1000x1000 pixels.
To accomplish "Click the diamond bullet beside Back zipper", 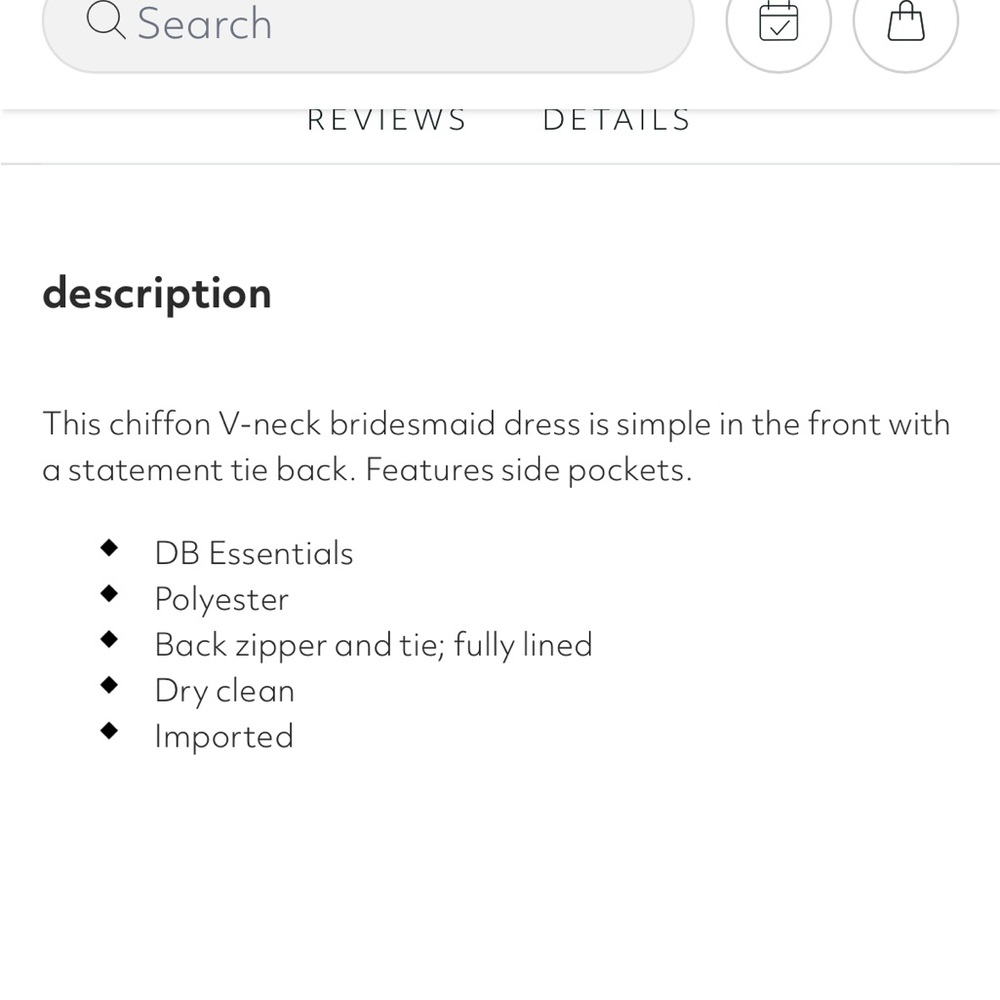I will pyautogui.click(x=109, y=639).
